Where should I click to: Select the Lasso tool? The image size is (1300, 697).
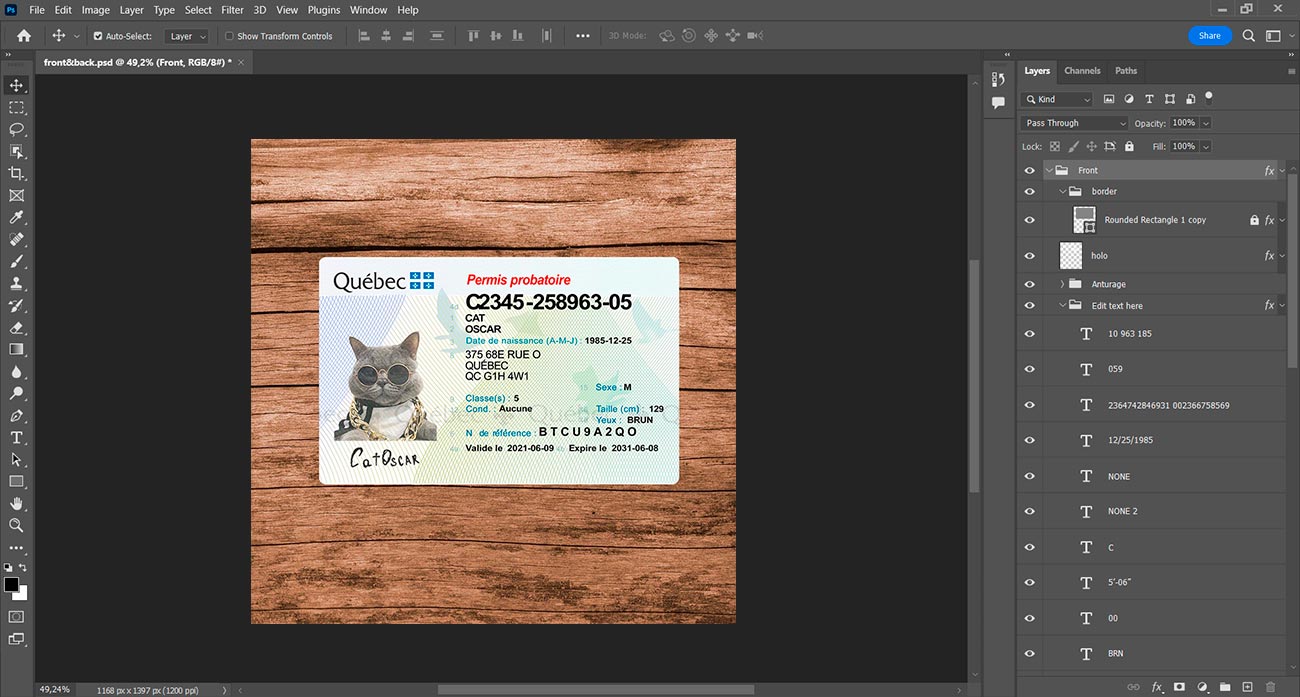tap(16, 129)
